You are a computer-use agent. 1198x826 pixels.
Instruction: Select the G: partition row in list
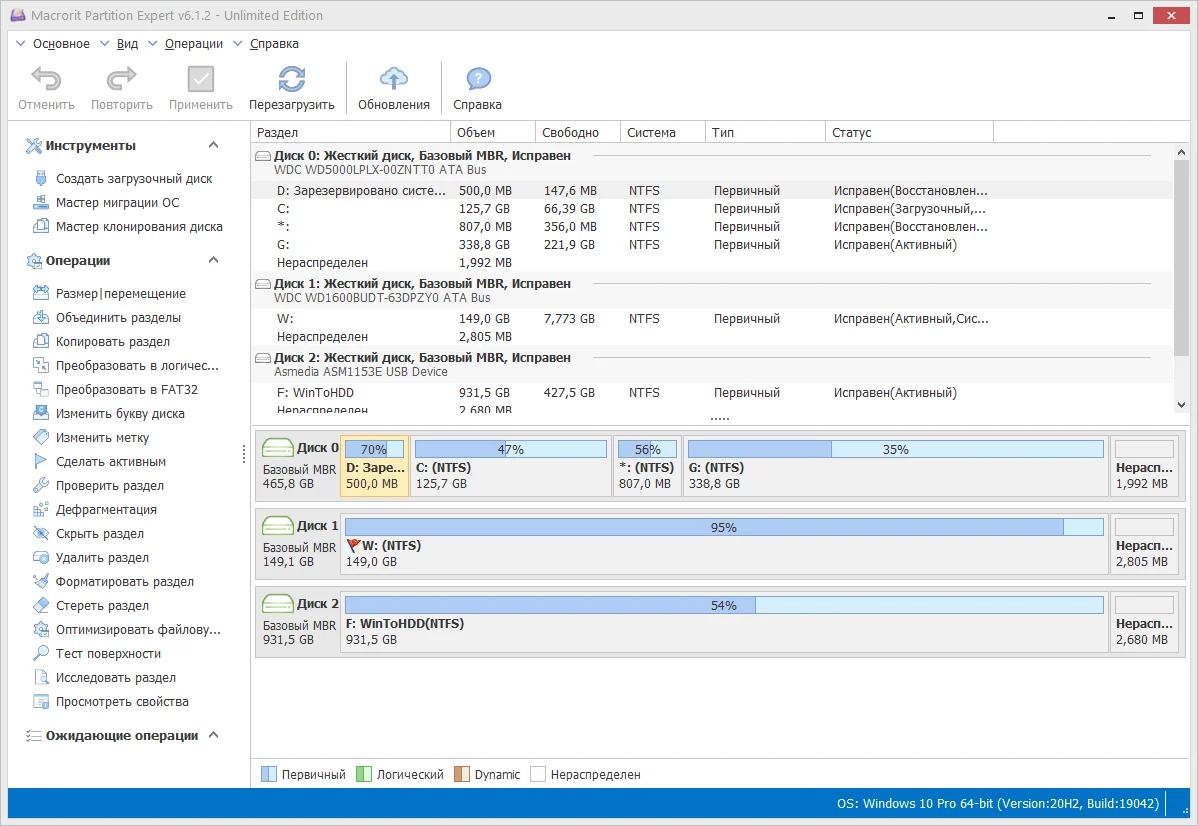coord(712,245)
